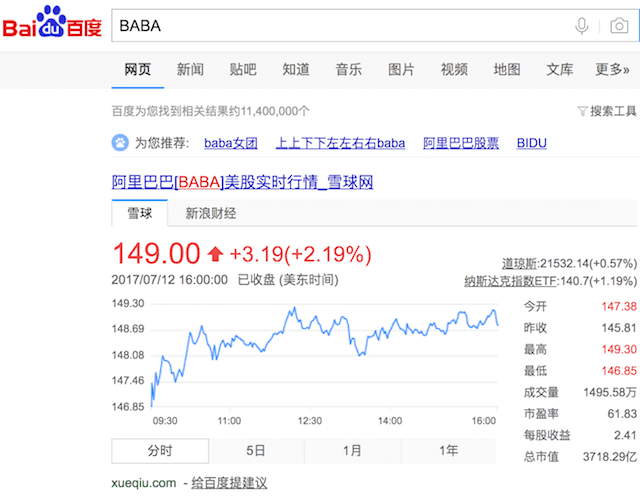Click the 总市值 value 3718.29亿
This screenshot has height=496, width=640.
pos(610,457)
